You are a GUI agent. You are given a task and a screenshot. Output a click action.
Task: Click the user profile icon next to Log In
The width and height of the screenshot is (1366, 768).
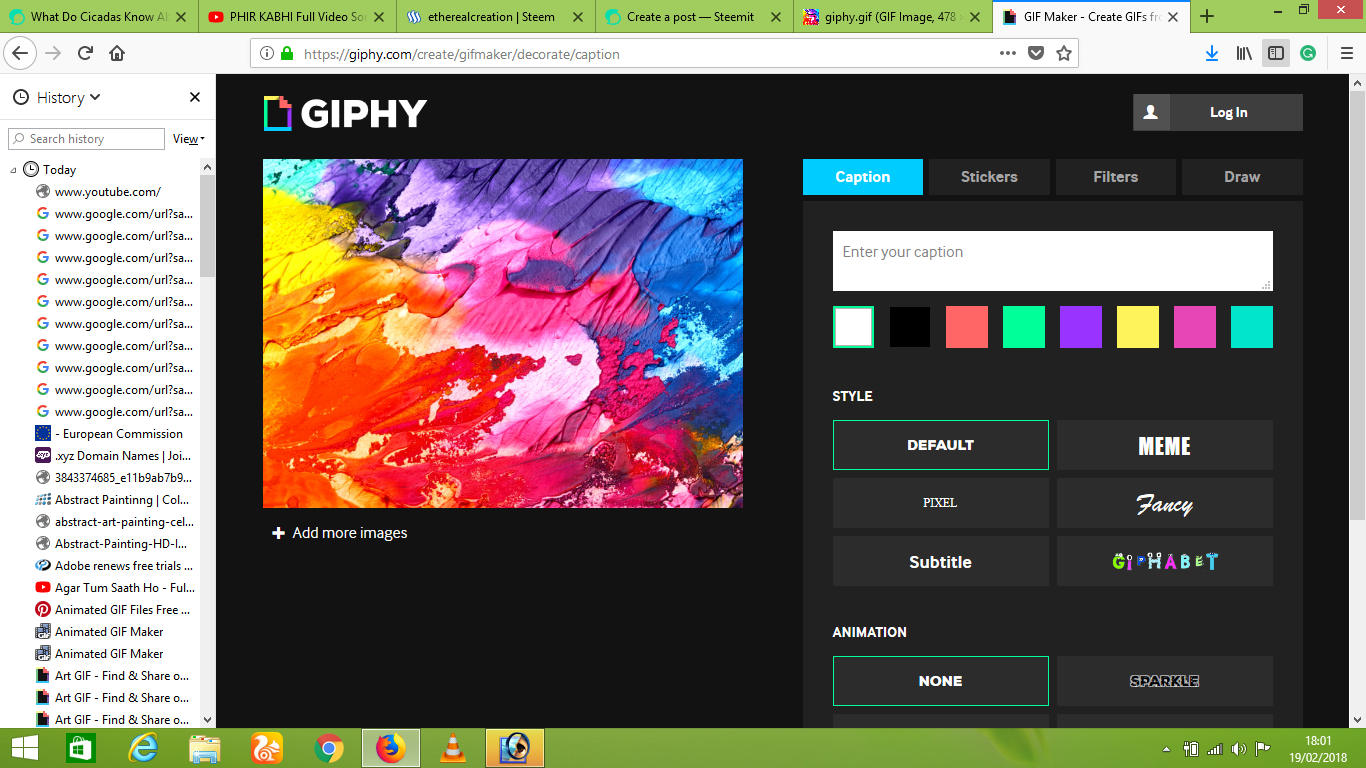pyautogui.click(x=1150, y=112)
